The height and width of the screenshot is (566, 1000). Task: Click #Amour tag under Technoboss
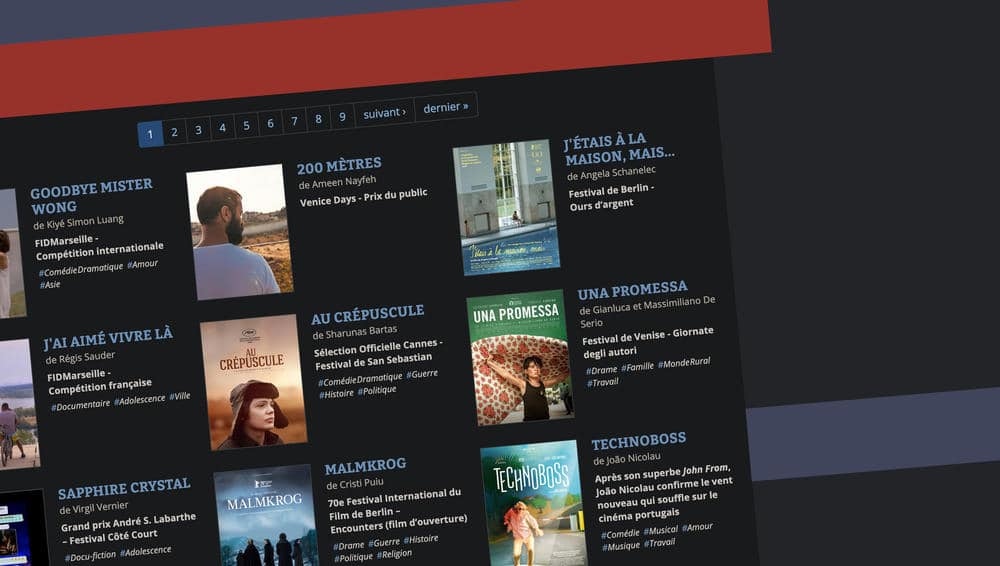(698, 526)
